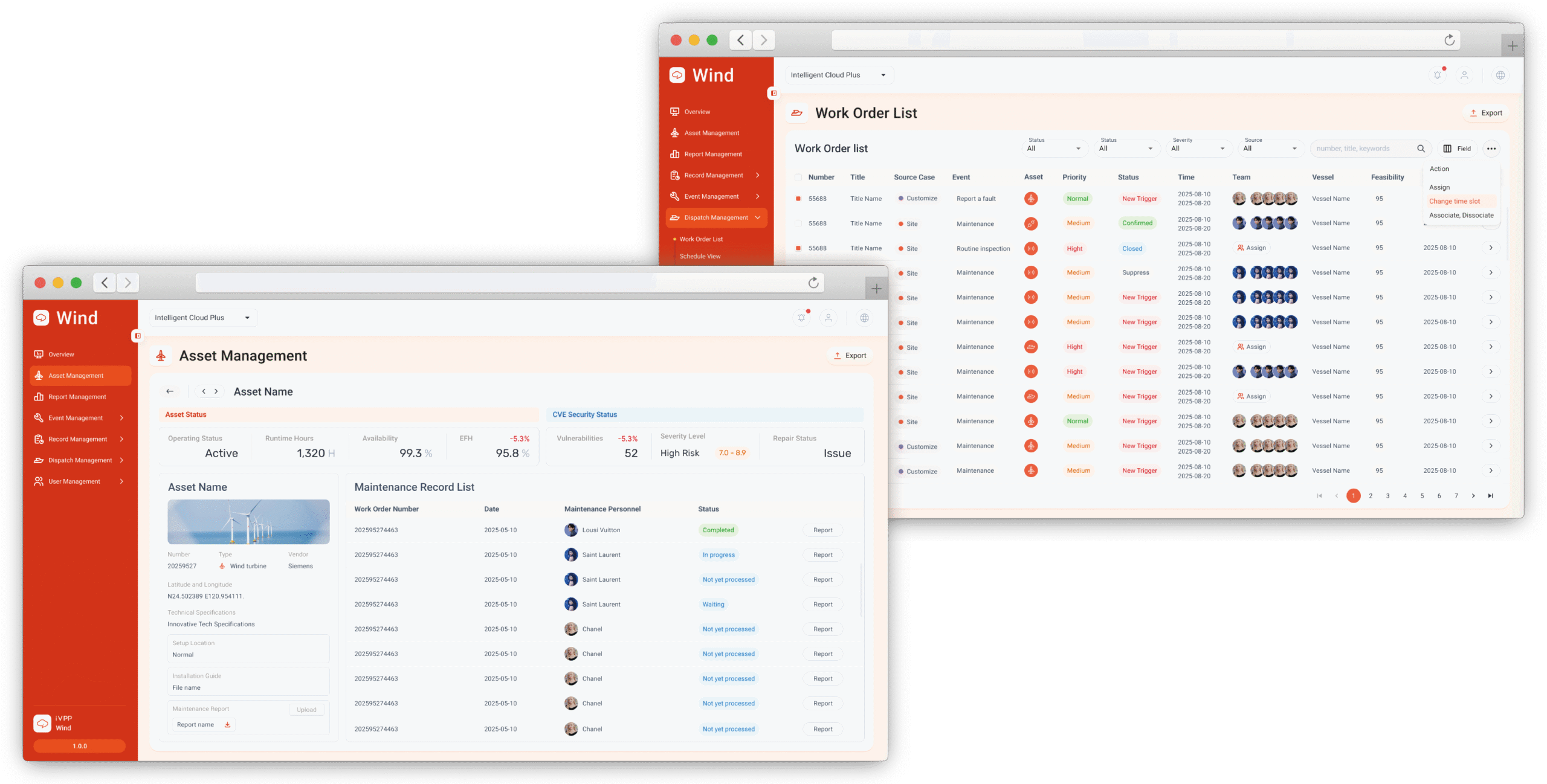Click the back arrow beside Asset Name
Image resolution: width=1547 pixels, height=784 pixels.
(170, 391)
